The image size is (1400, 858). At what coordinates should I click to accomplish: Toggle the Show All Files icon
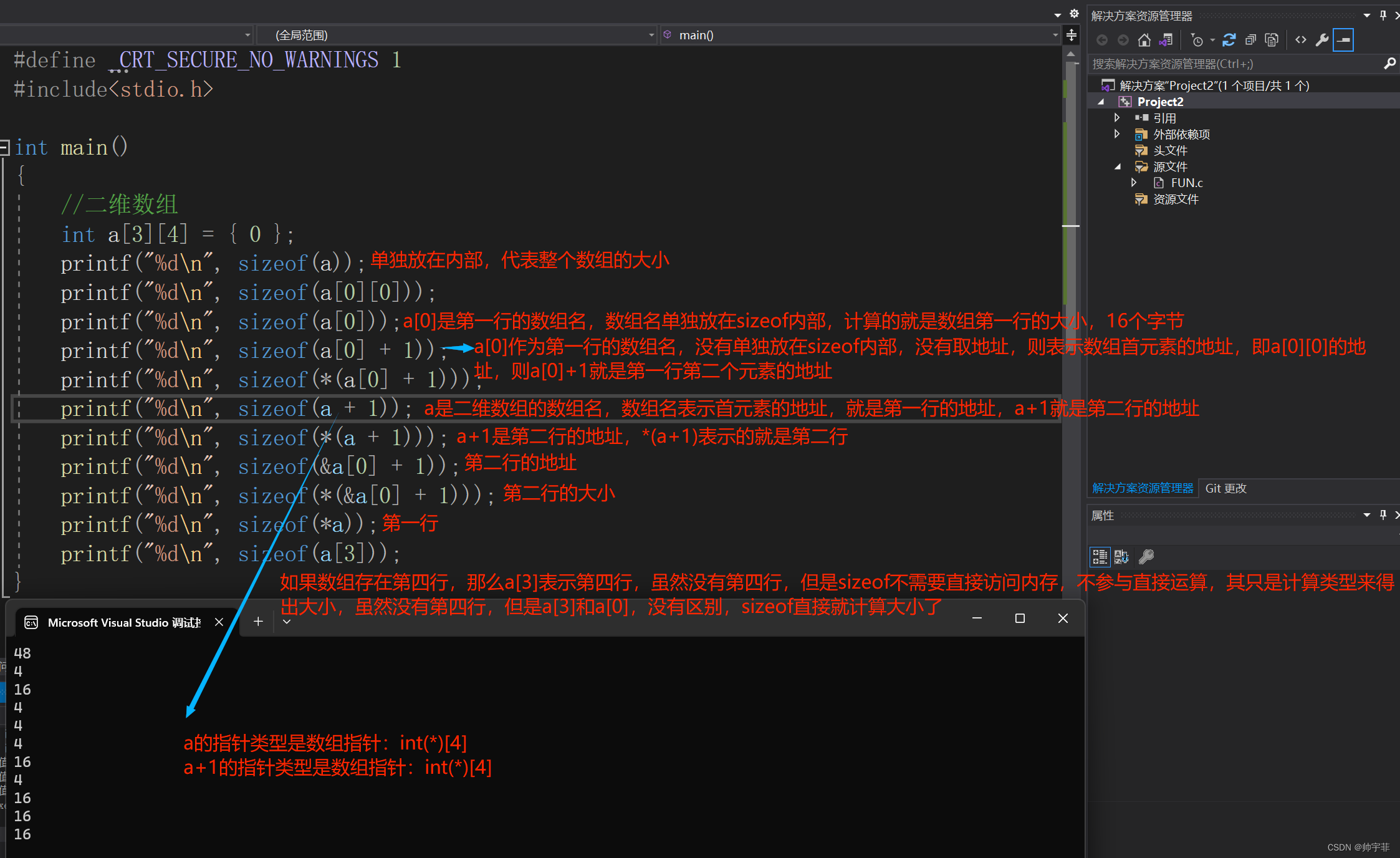click(x=1272, y=40)
